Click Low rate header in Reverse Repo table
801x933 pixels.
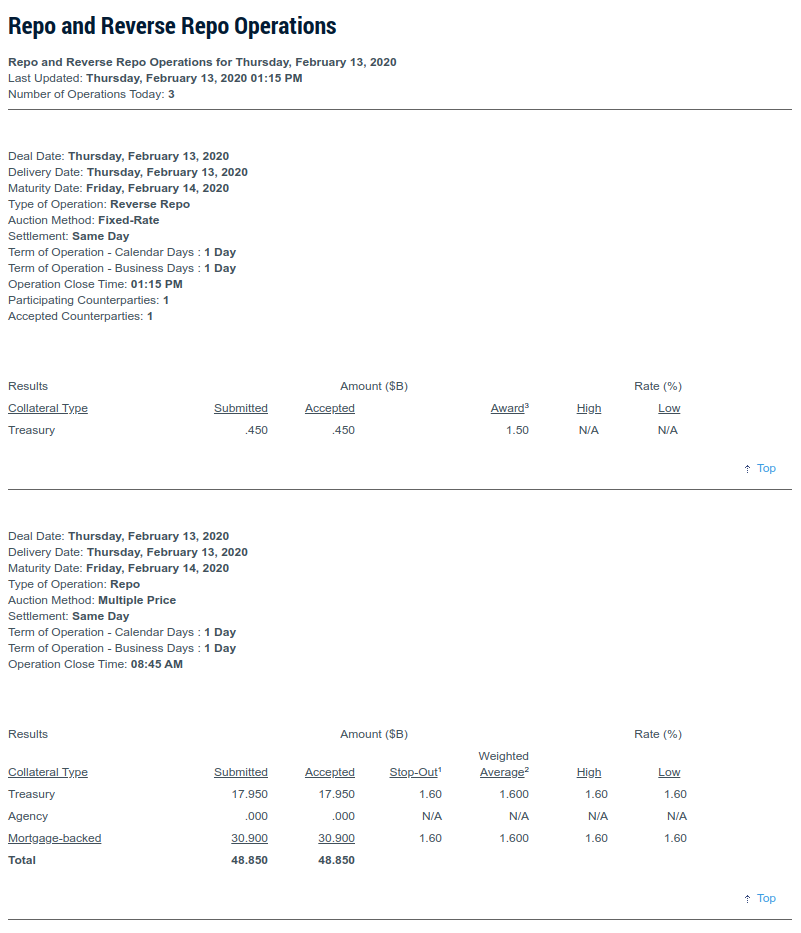(669, 408)
